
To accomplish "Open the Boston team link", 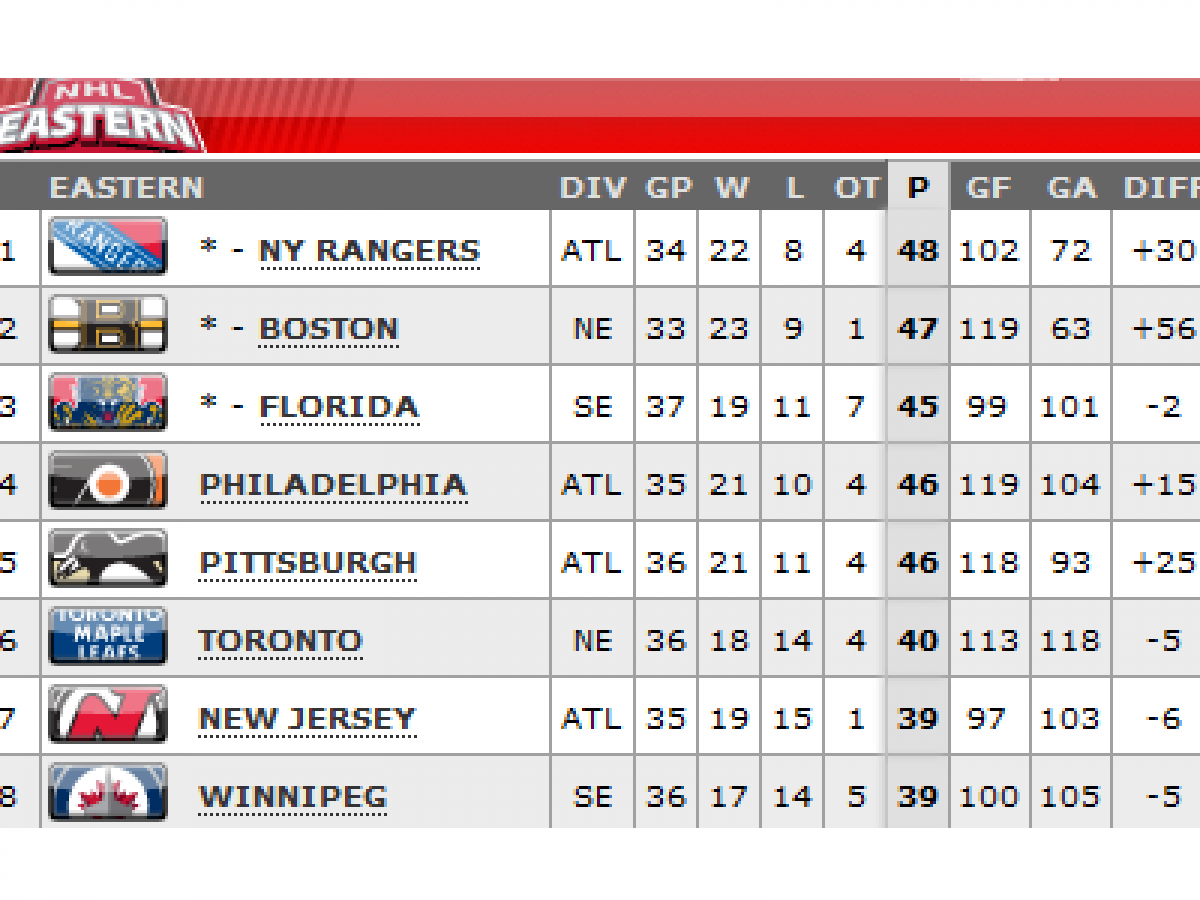I will coord(328,328).
